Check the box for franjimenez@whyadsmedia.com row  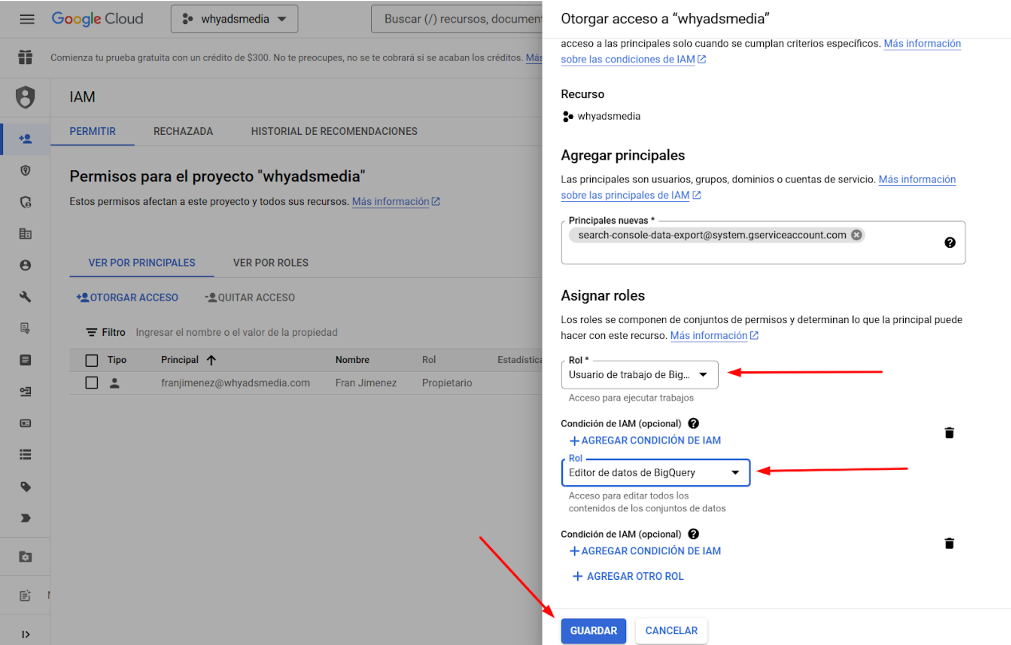tap(92, 383)
